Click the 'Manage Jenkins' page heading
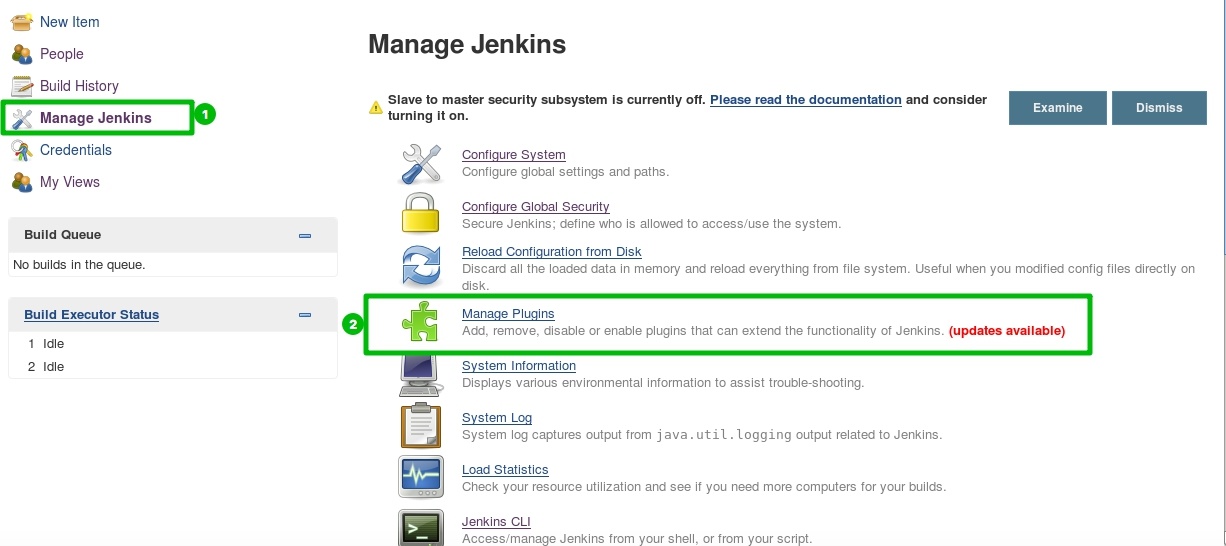Viewport: 1226px width, 546px height. 467,44
